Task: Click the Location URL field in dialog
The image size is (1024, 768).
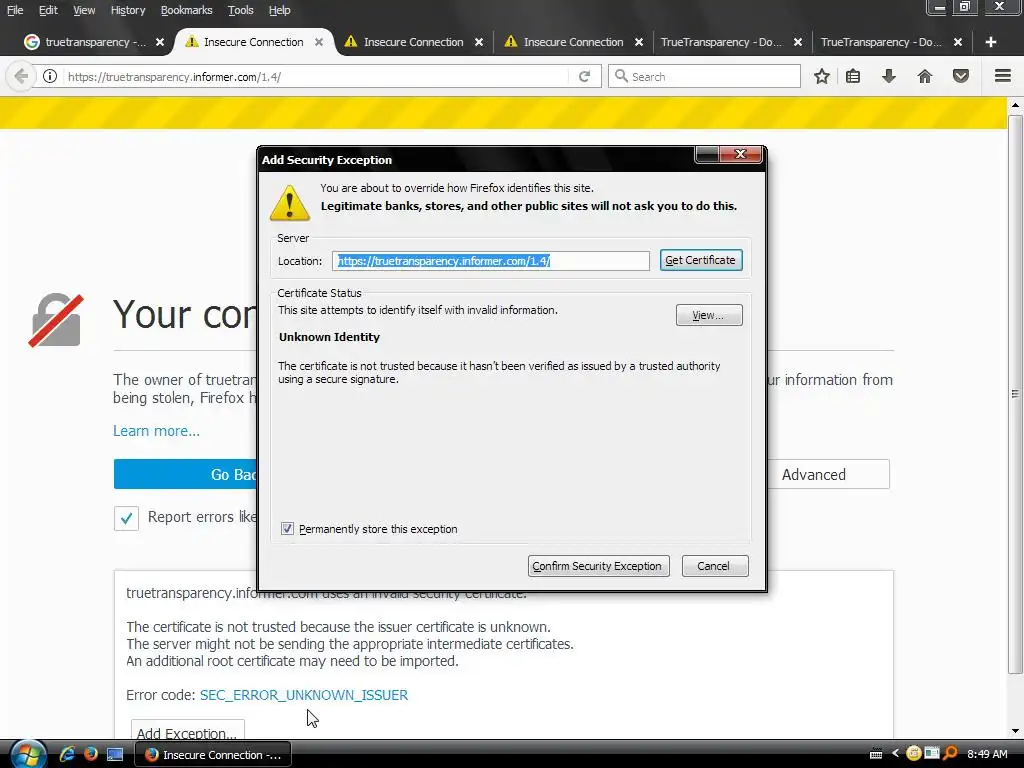Action: (490, 261)
